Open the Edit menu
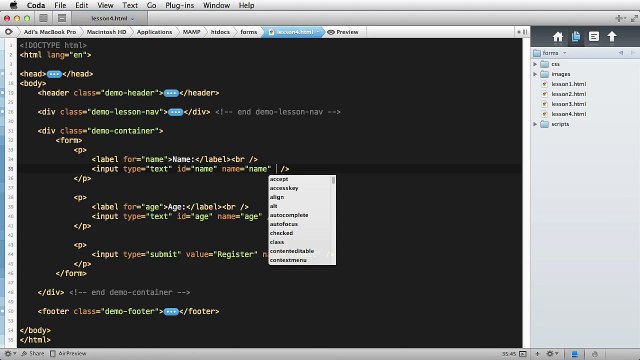This screenshot has height=360, width=640. coord(82,5)
